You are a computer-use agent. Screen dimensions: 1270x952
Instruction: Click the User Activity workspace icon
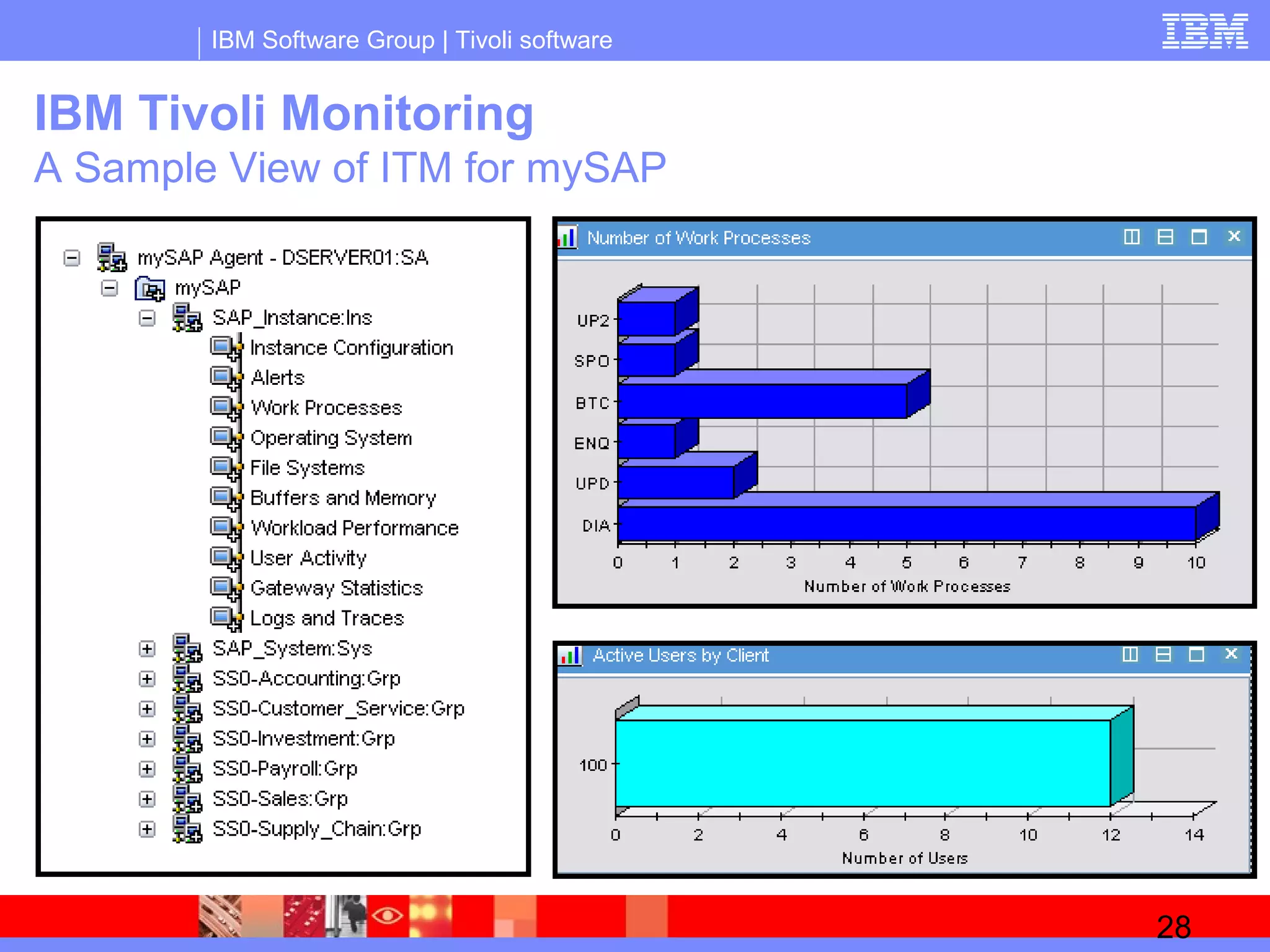tap(226, 558)
